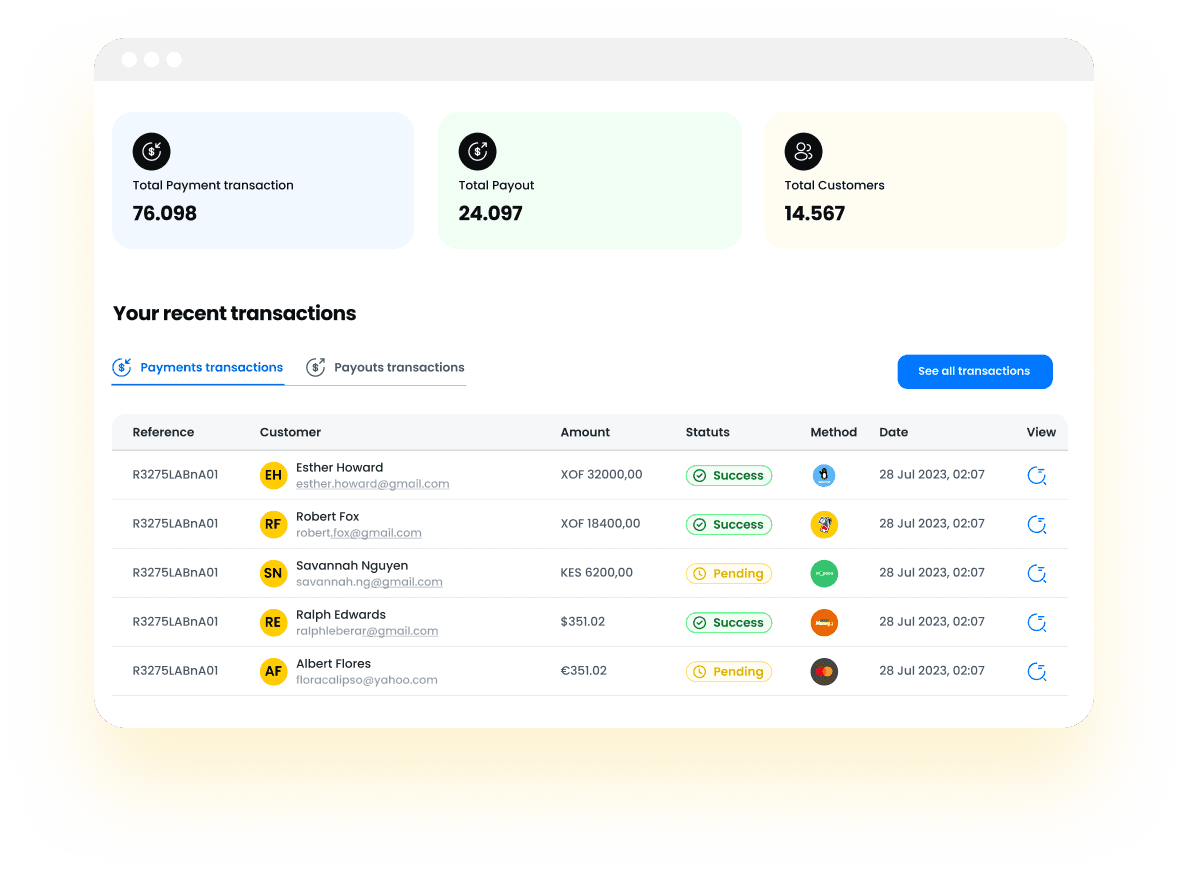Viewport: 1187px width, 877px height.
Task: Click the Total Payout icon
Action: 477,152
